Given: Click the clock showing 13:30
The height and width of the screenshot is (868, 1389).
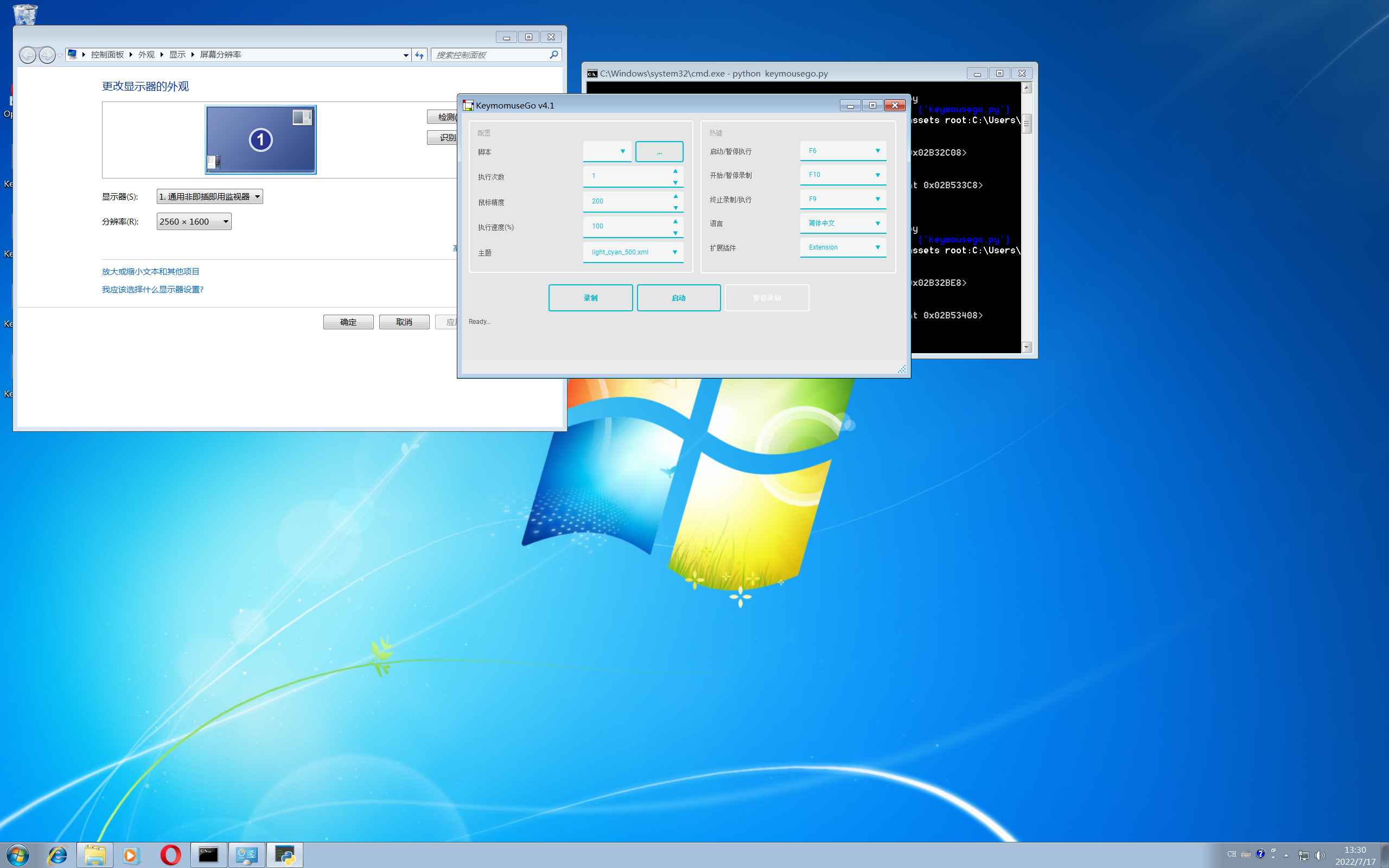Looking at the screenshot, I should click(1355, 850).
